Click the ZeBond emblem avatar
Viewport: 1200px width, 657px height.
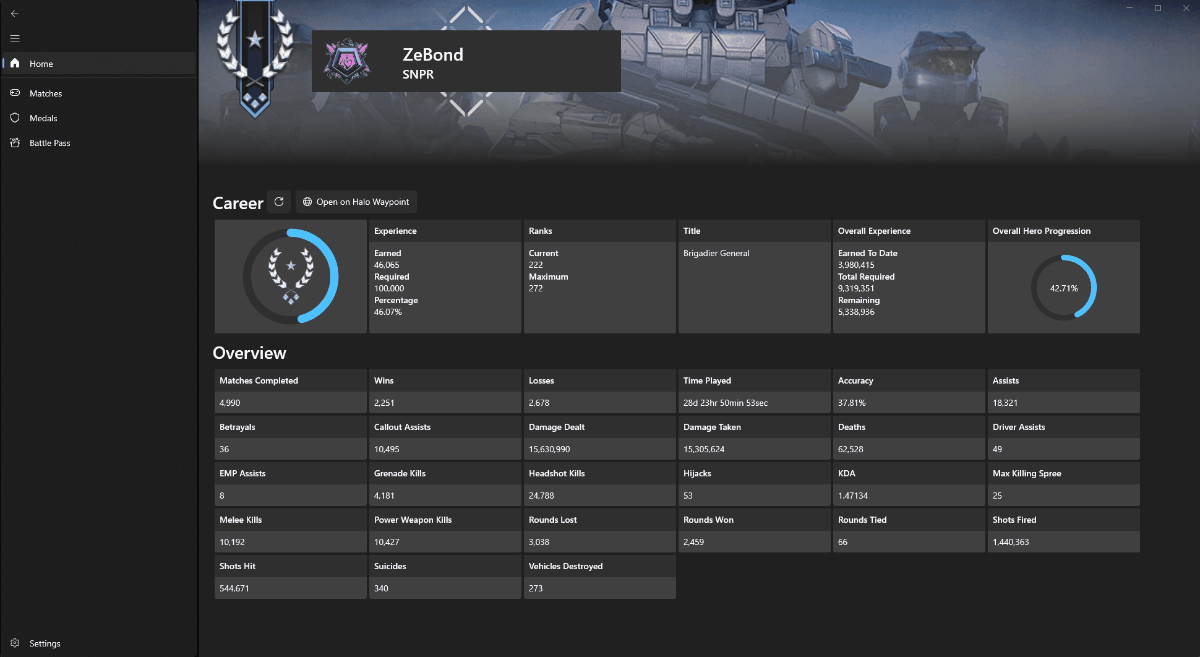point(348,61)
